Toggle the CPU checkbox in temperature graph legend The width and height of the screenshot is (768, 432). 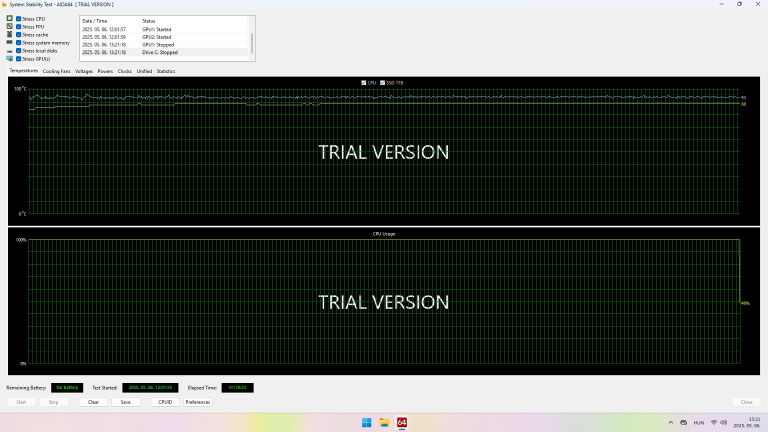(363, 83)
